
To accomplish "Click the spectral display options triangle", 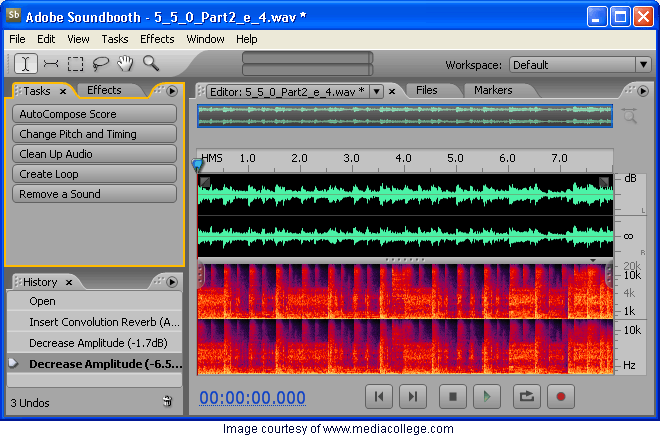I will pos(593,261).
